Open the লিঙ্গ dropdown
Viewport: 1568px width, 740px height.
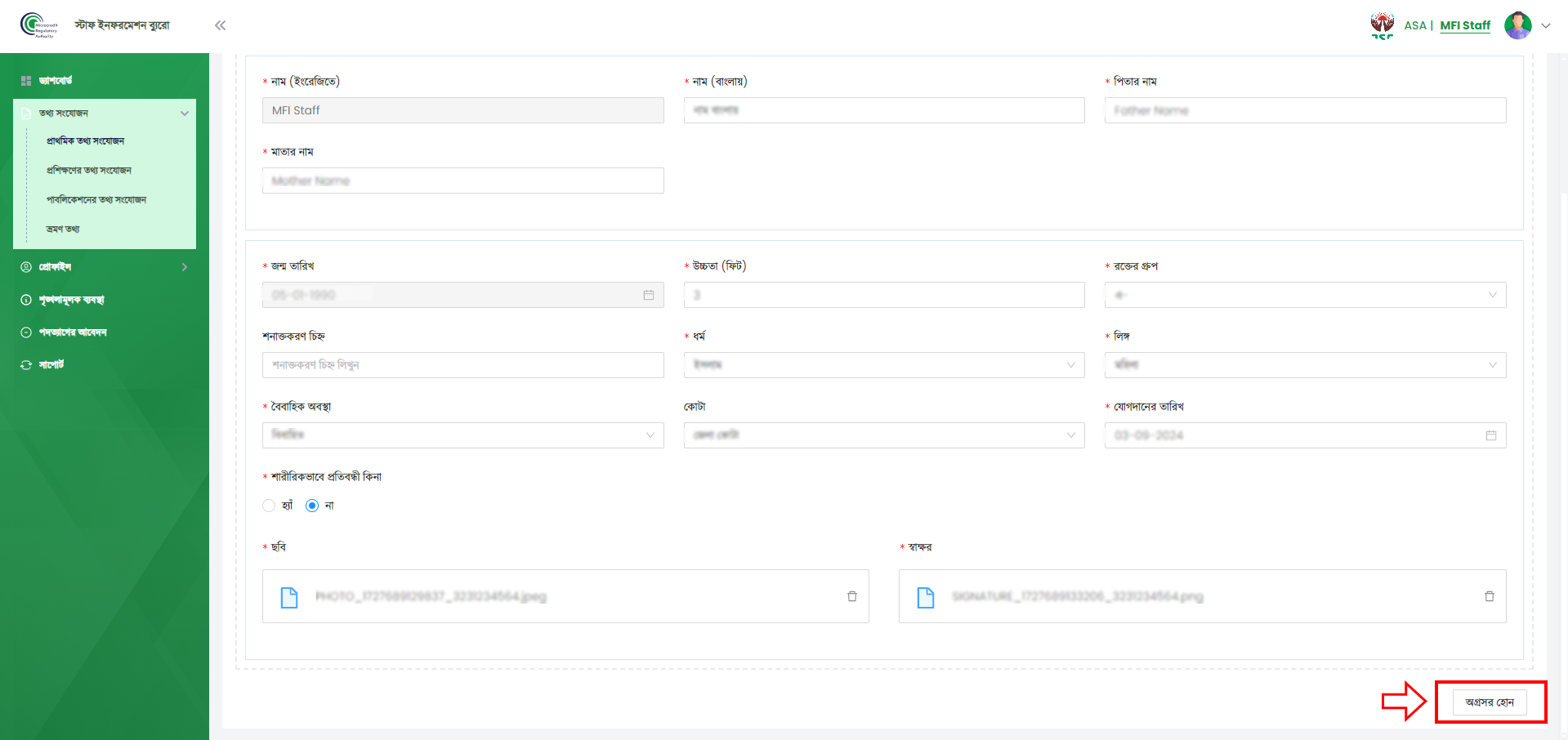[x=1305, y=365]
